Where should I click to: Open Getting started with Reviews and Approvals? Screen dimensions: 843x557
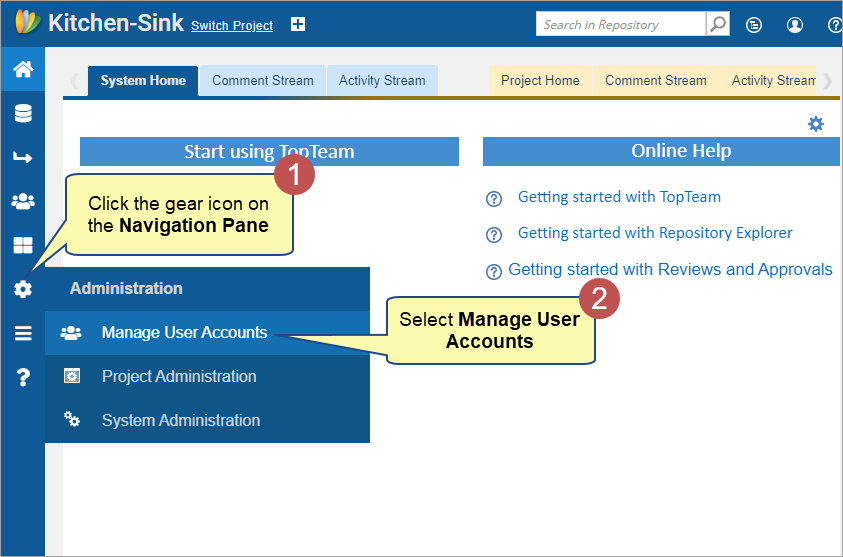[670, 269]
